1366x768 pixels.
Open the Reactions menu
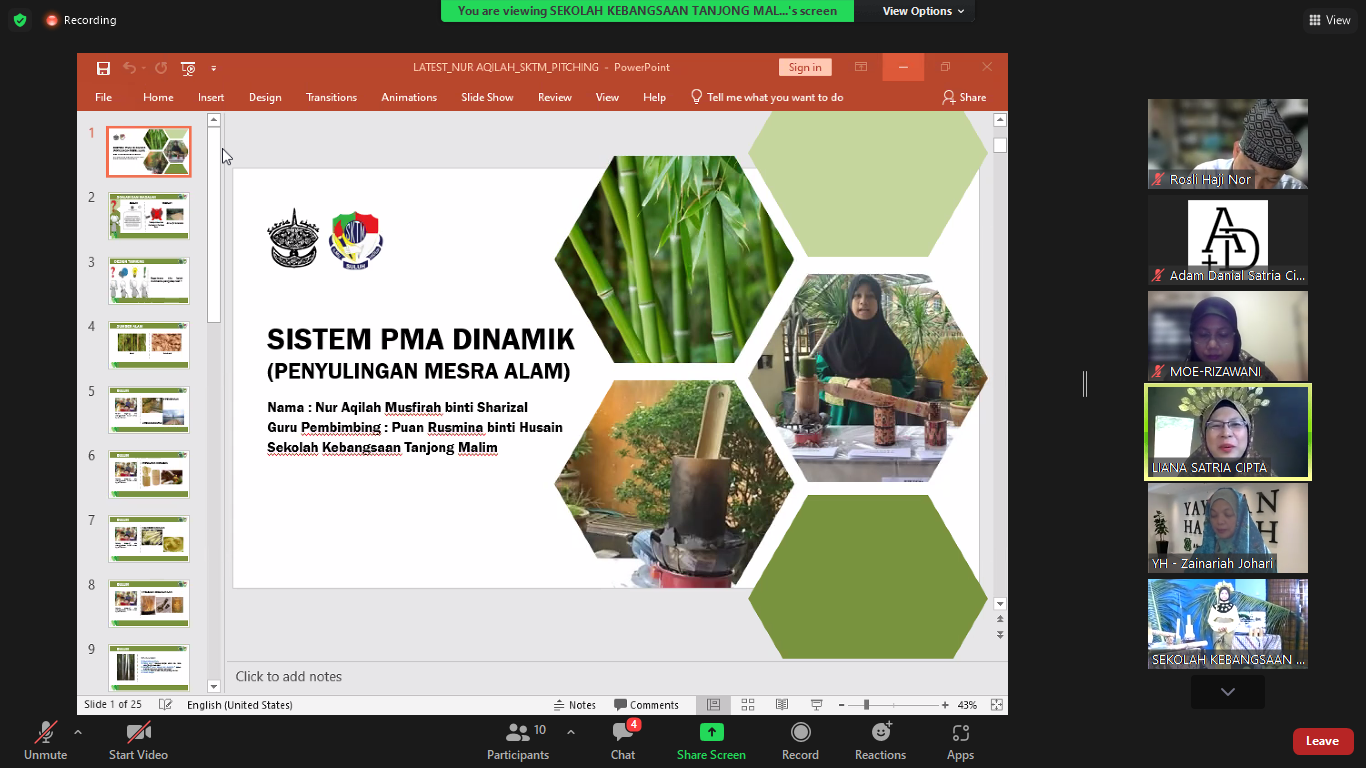[880, 741]
